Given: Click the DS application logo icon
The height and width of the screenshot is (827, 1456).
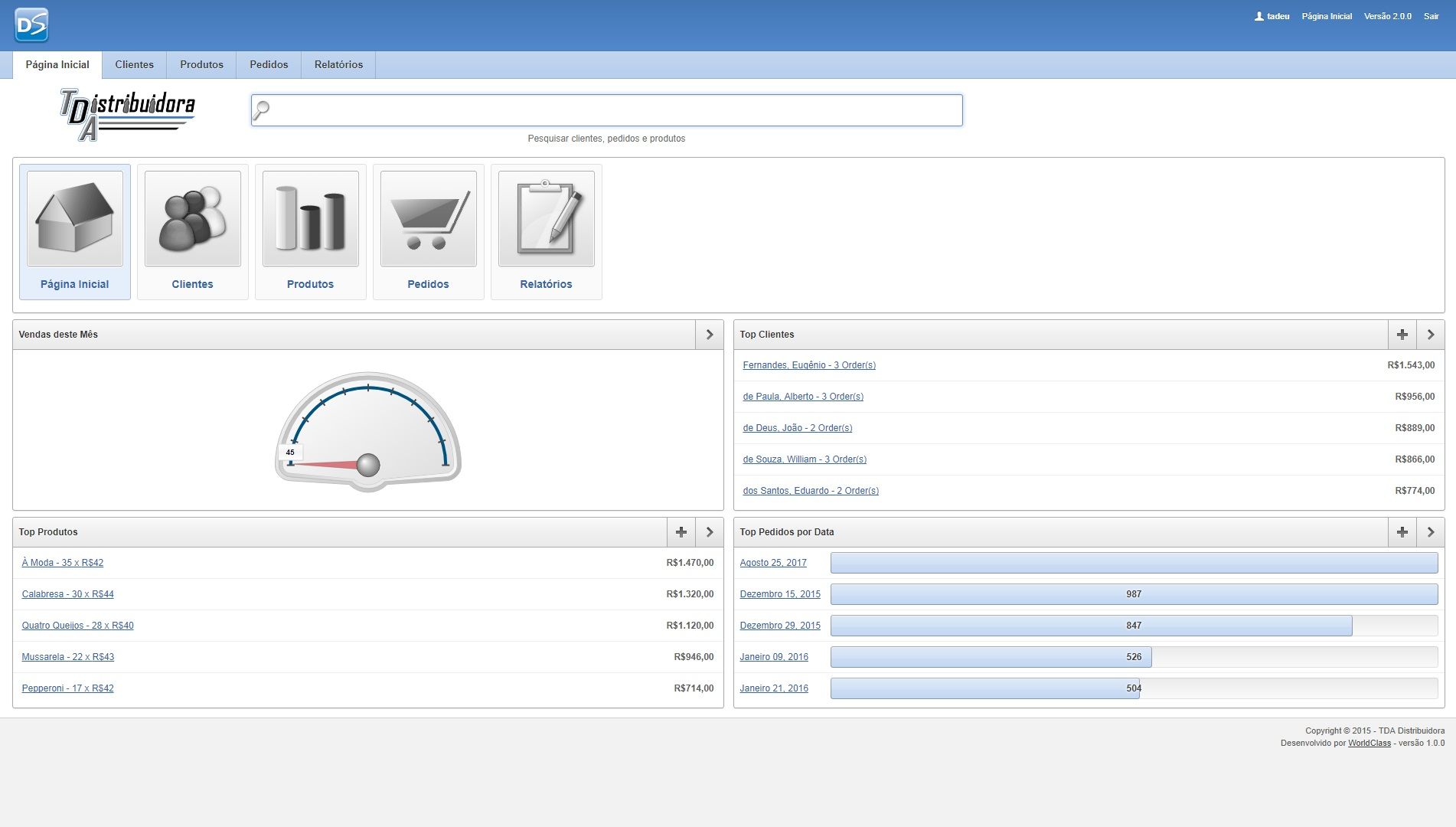Looking at the screenshot, I should pyautogui.click(x=31, y=25).
